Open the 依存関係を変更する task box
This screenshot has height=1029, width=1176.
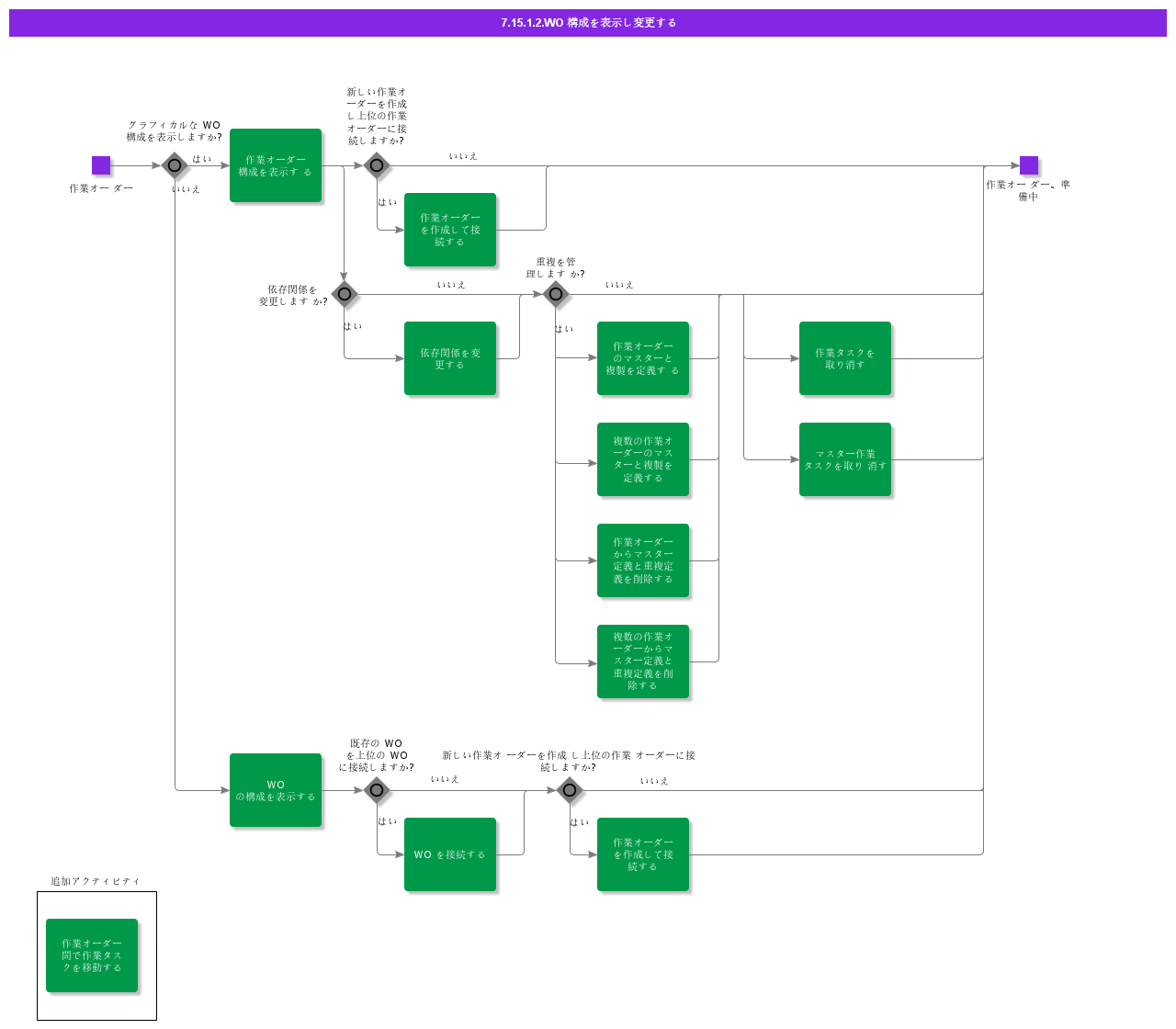(x=450, y=358)
